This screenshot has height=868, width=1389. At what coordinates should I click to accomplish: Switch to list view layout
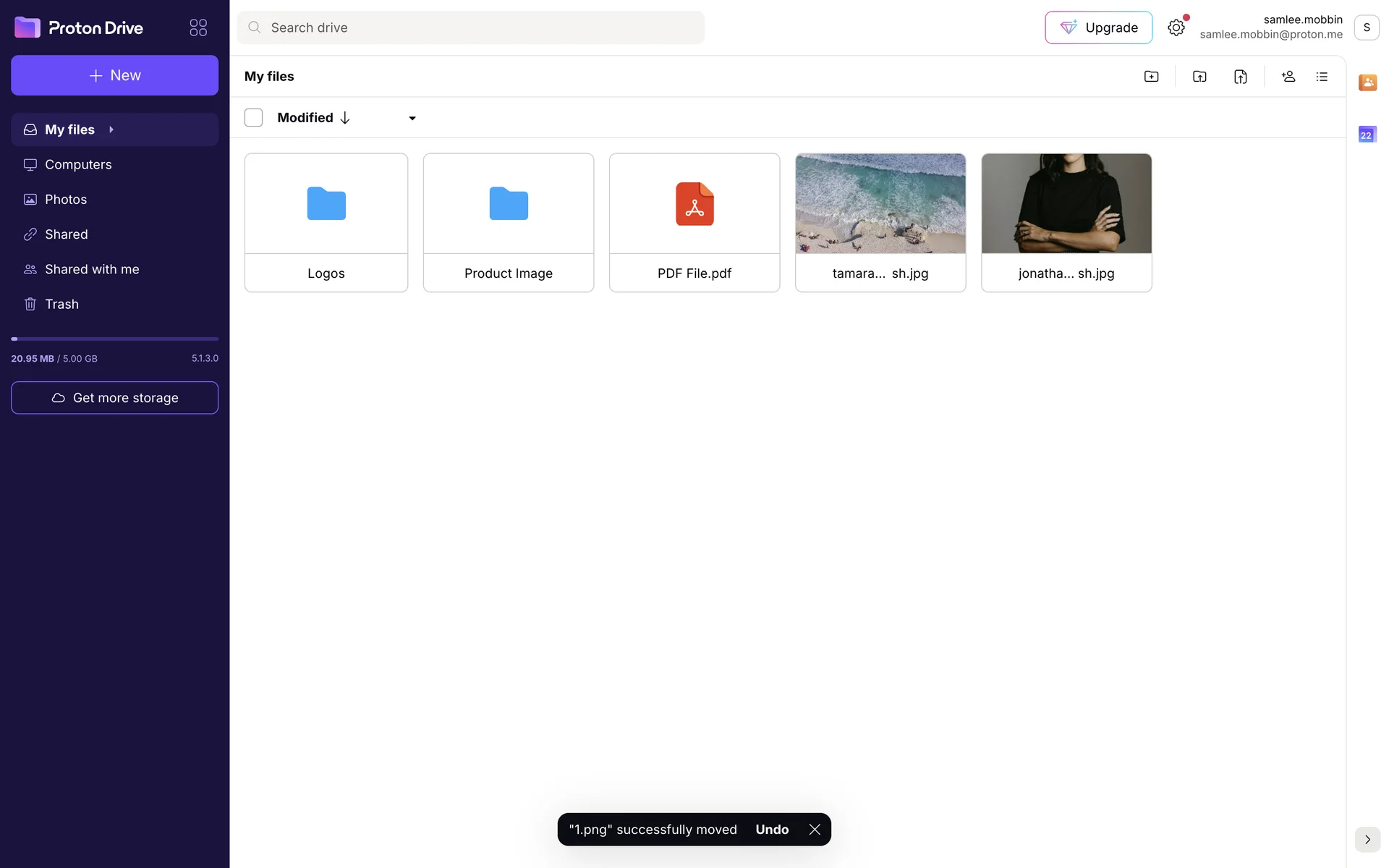click(x=1322, y=77)
